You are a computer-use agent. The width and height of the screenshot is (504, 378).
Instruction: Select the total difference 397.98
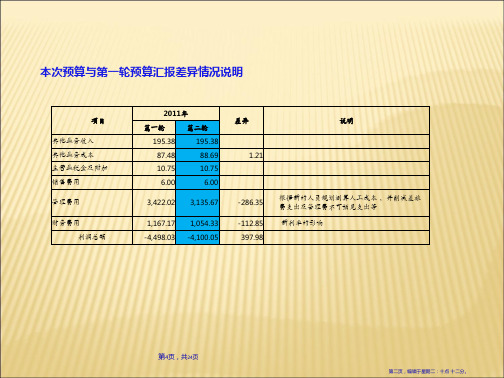(x=241, y=237)
